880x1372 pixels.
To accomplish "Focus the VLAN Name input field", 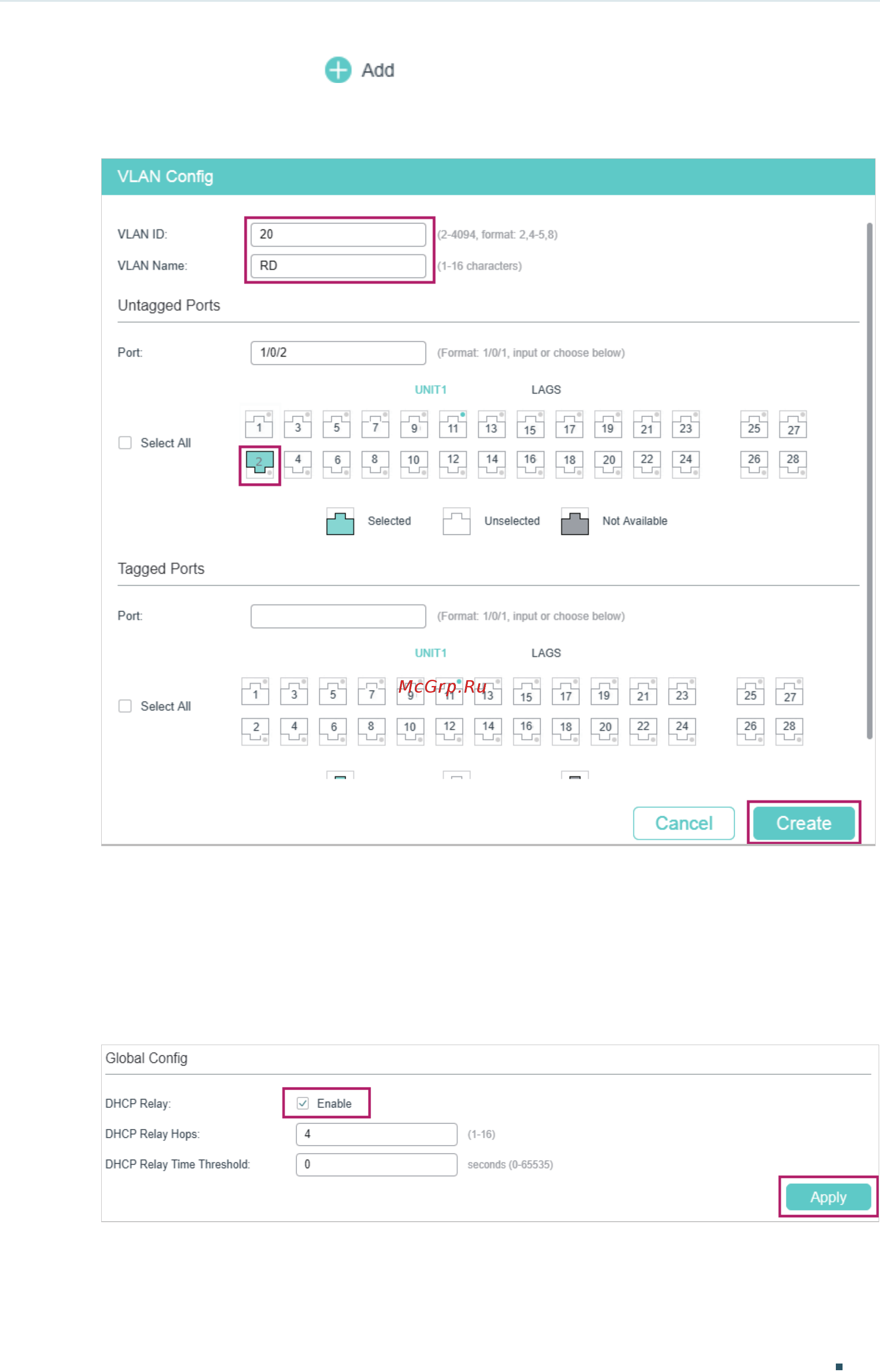I will pyautogui.click(x=338, y=266).
